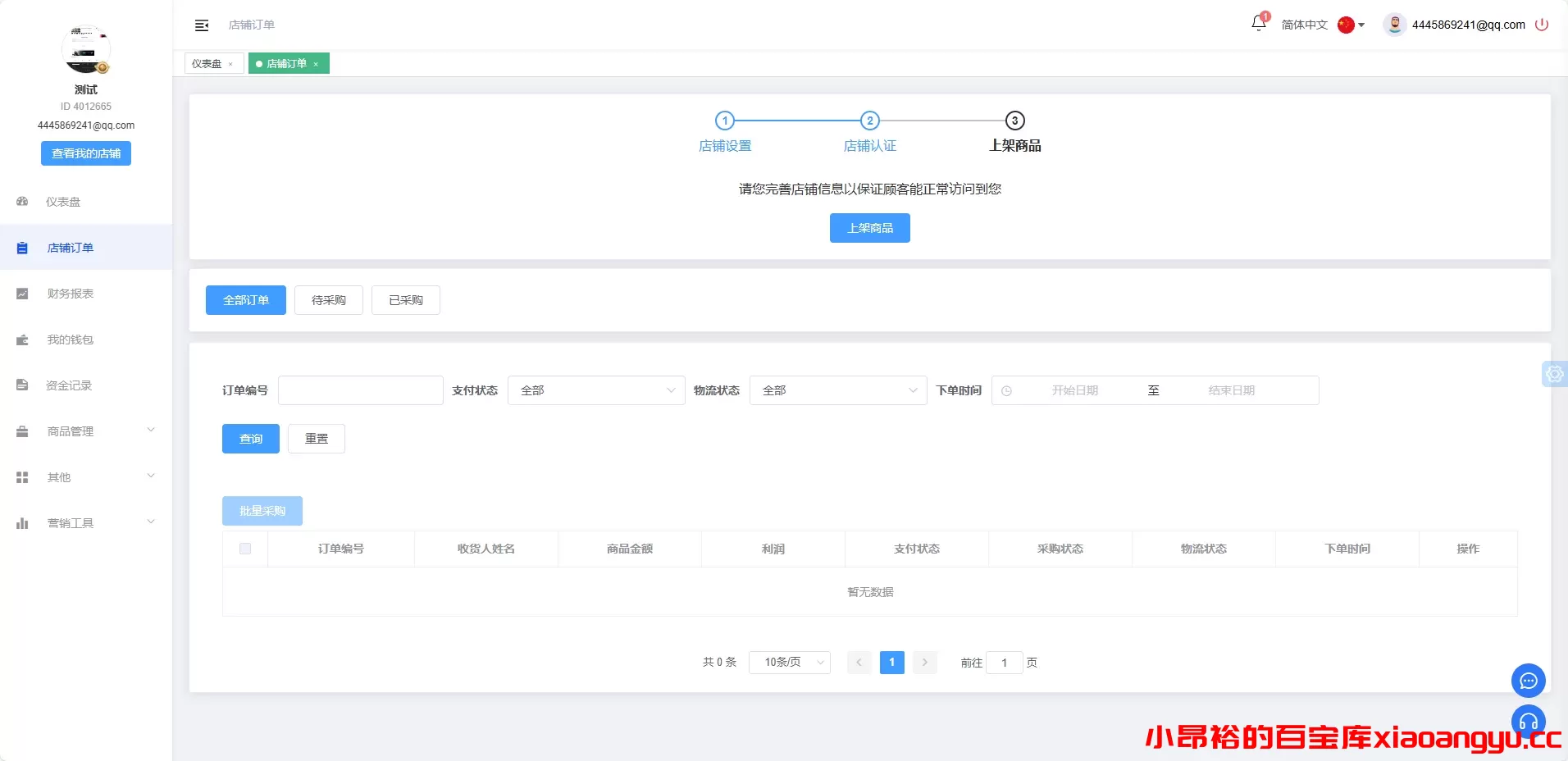This screenshot has height=761, width=1568.
Task: Click the logout power icon
Action: coord(1543,25)
